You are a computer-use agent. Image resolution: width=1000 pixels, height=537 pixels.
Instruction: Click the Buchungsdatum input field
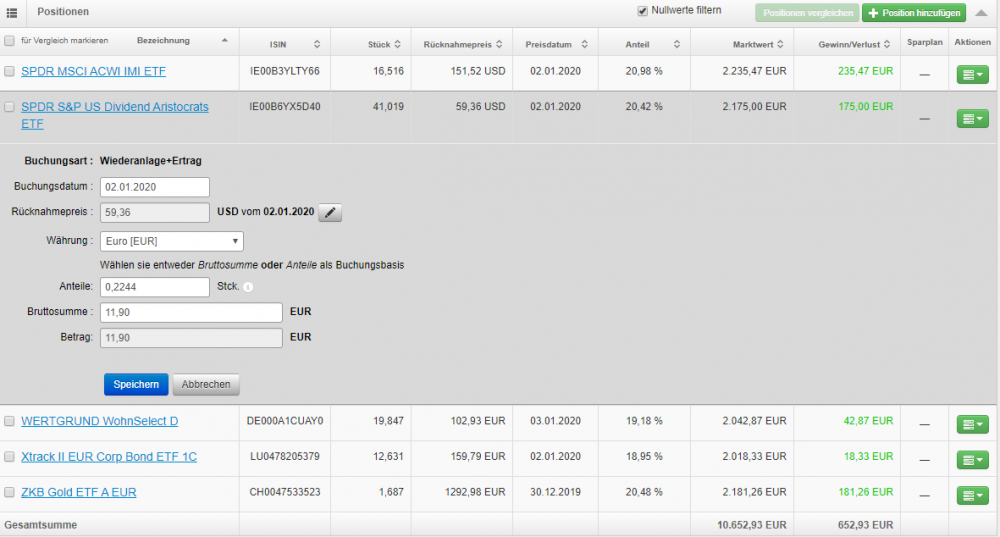pyautogui.click(x=154, y=187)
